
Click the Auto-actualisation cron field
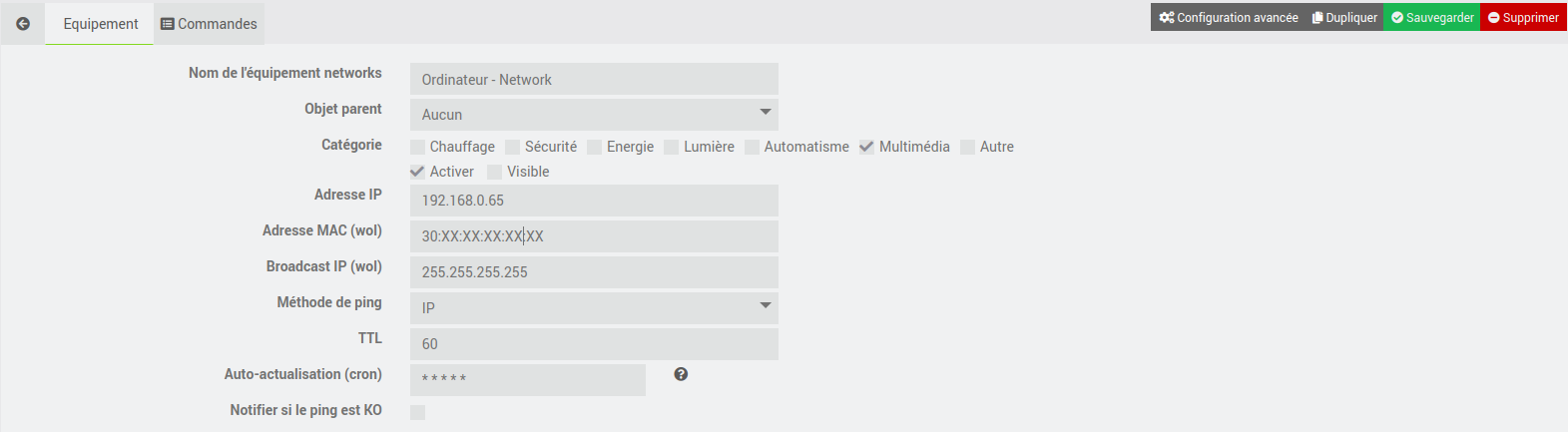[x=528, y=379]
